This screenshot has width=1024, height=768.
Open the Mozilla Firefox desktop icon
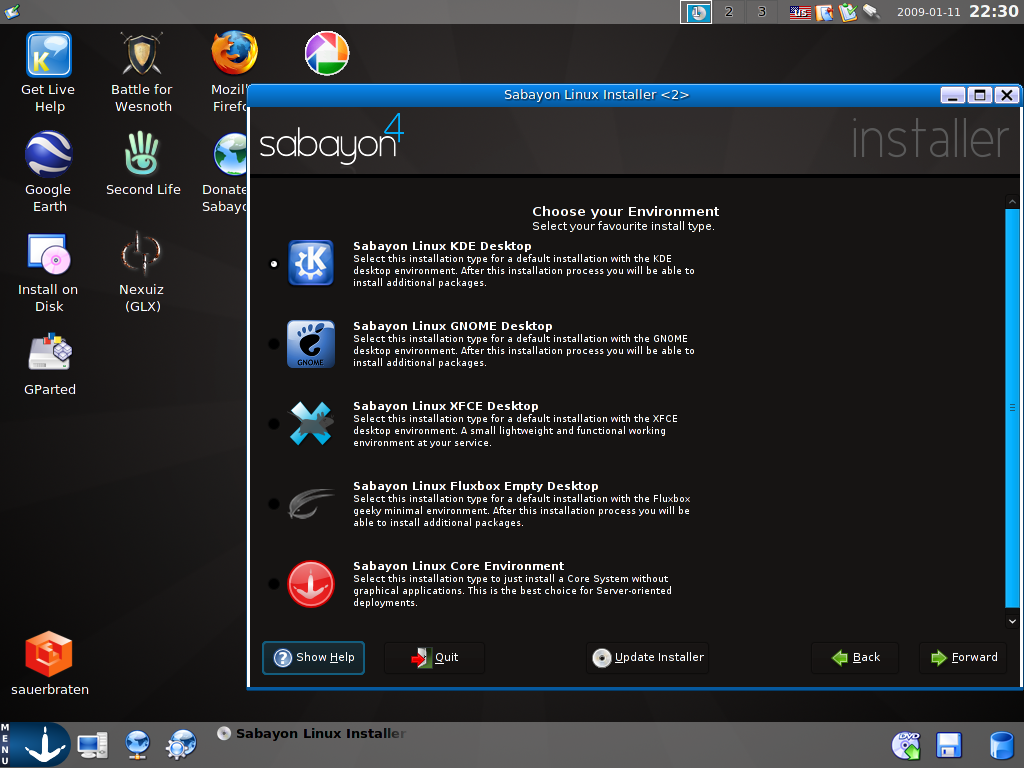click(234, 54)
